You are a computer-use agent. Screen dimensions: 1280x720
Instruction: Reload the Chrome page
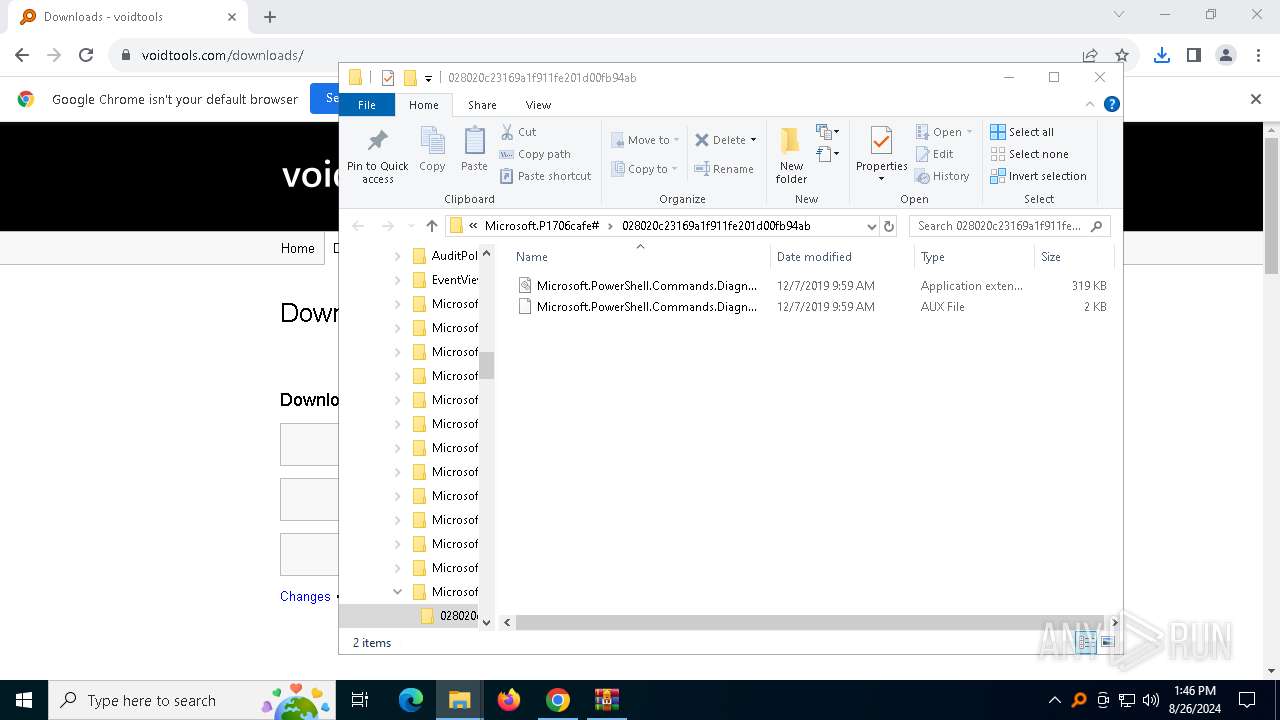(x=86, y=55)
